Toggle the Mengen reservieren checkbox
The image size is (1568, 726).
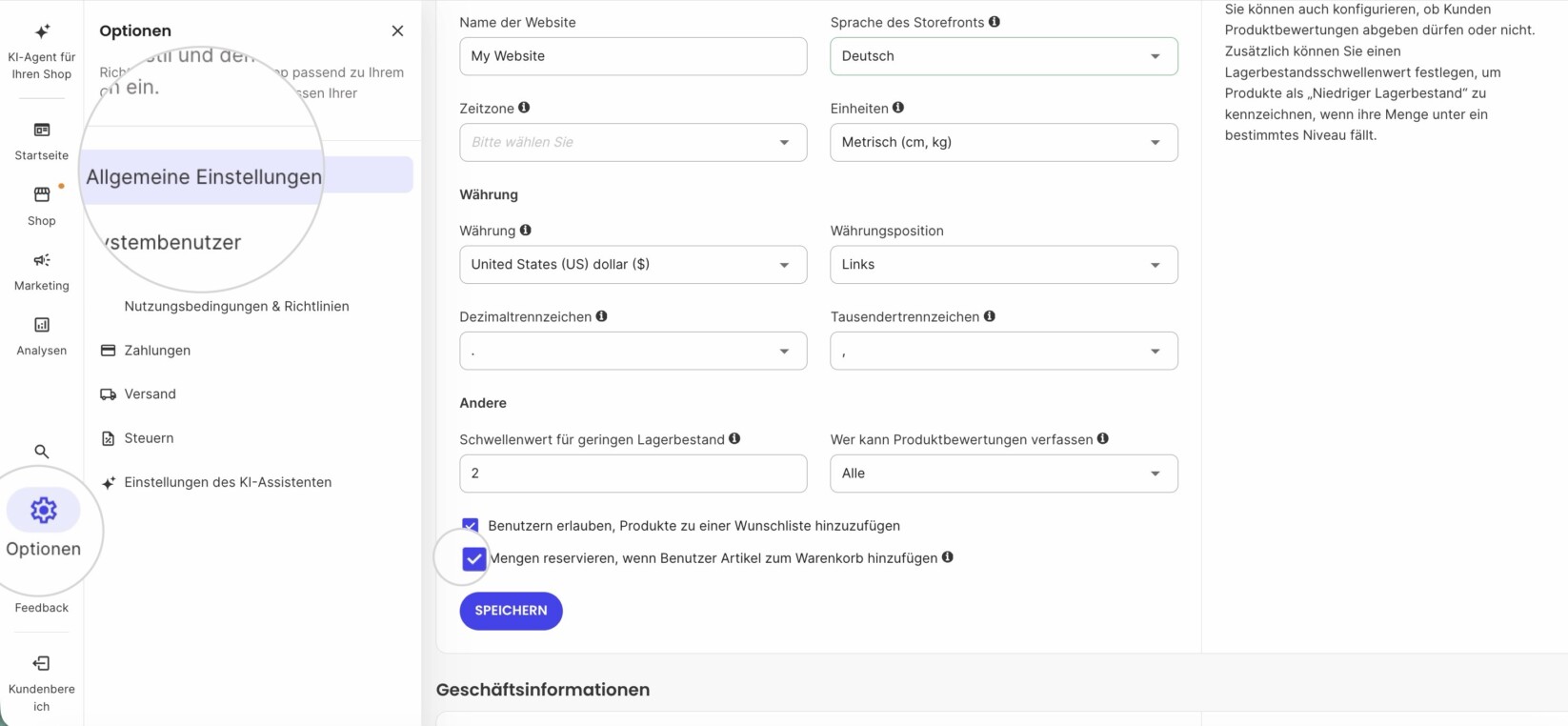pyautogui.click(x=474, y=559)
